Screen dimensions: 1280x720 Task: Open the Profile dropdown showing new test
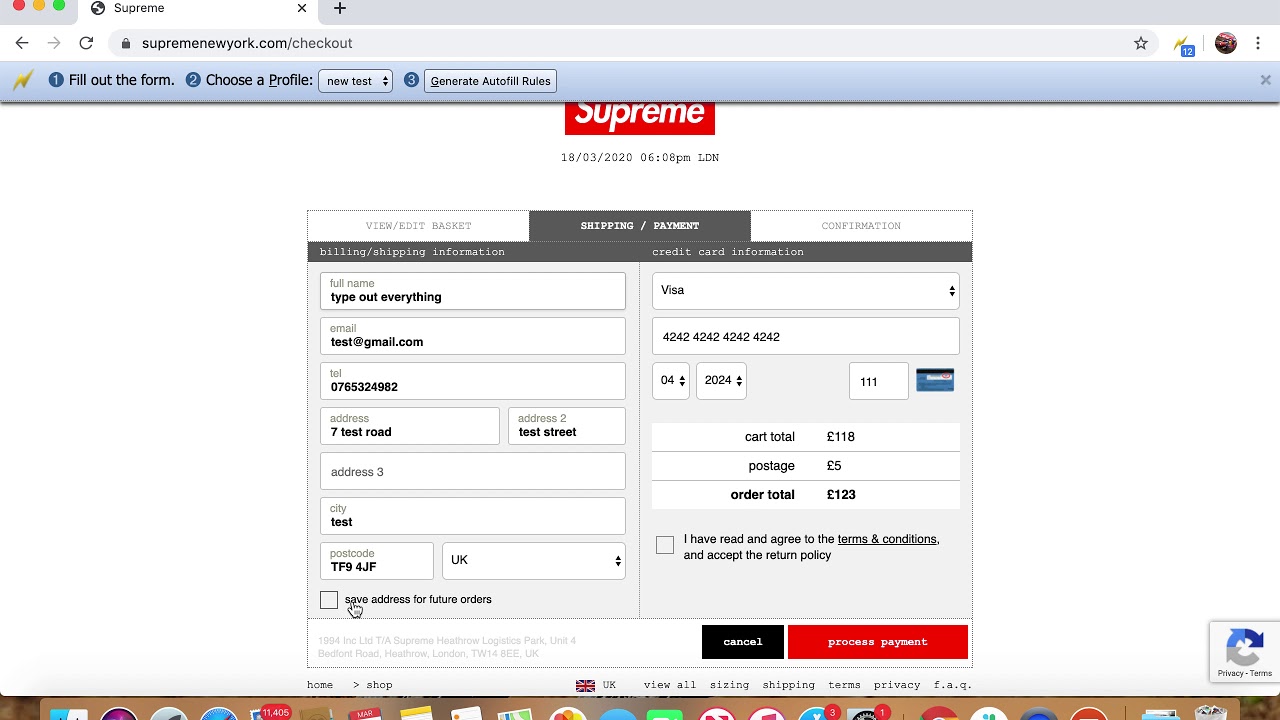point(355,81)
